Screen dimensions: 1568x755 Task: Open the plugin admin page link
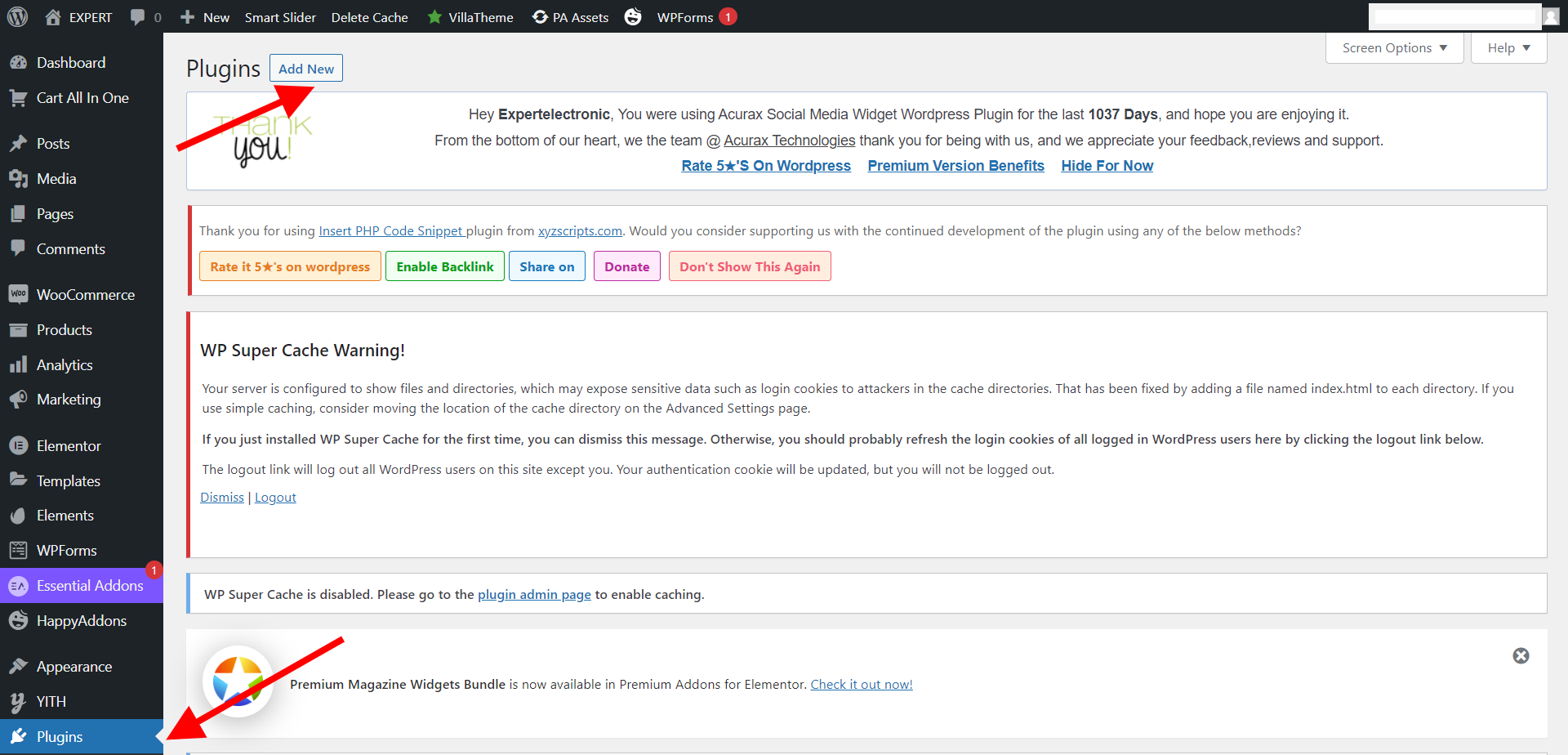pos(534,595)
